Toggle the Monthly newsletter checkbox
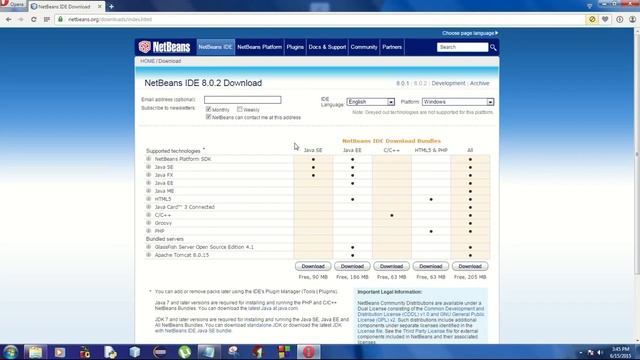The width and height of the screenshot is (640, 360). [x=208, y=109]
